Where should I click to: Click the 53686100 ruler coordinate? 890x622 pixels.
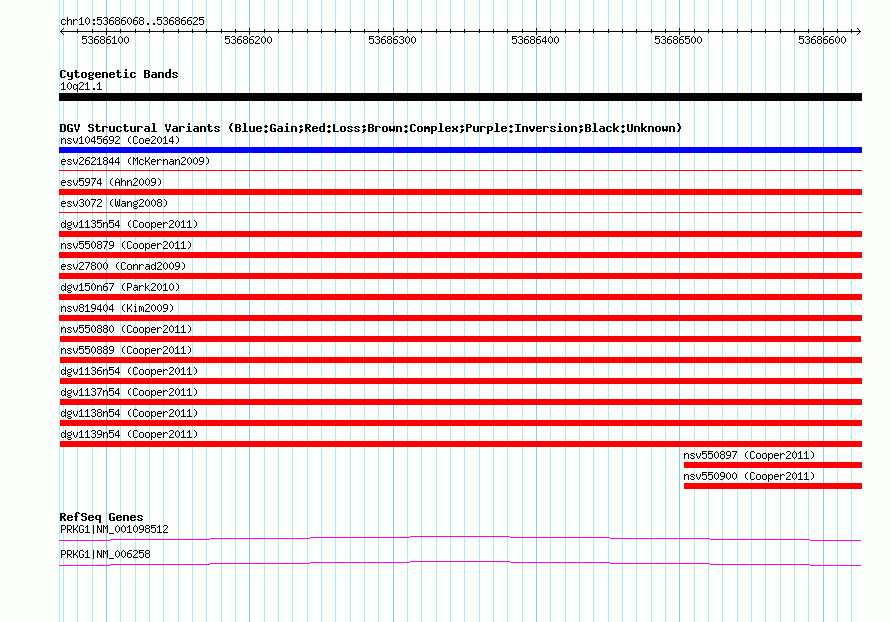(x=106, y=40)
